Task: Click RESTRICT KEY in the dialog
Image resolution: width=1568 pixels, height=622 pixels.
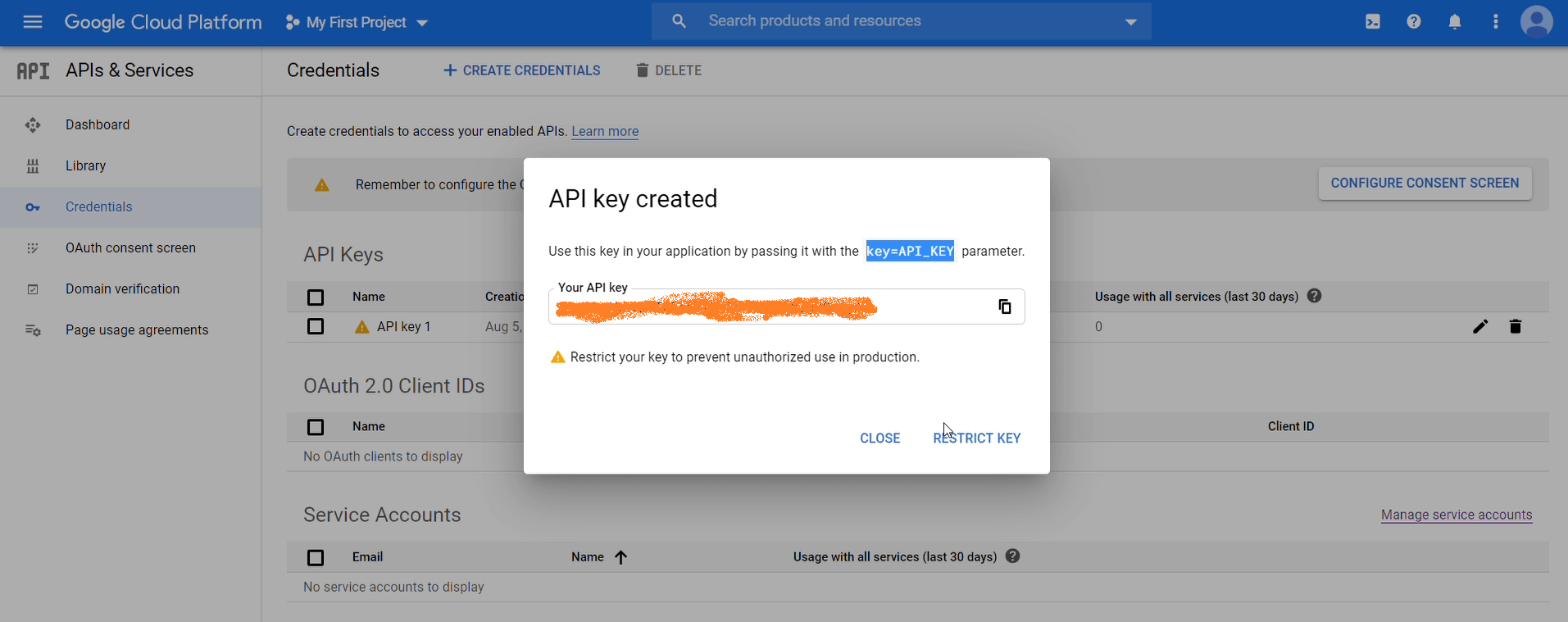Action: coord(977,438)
